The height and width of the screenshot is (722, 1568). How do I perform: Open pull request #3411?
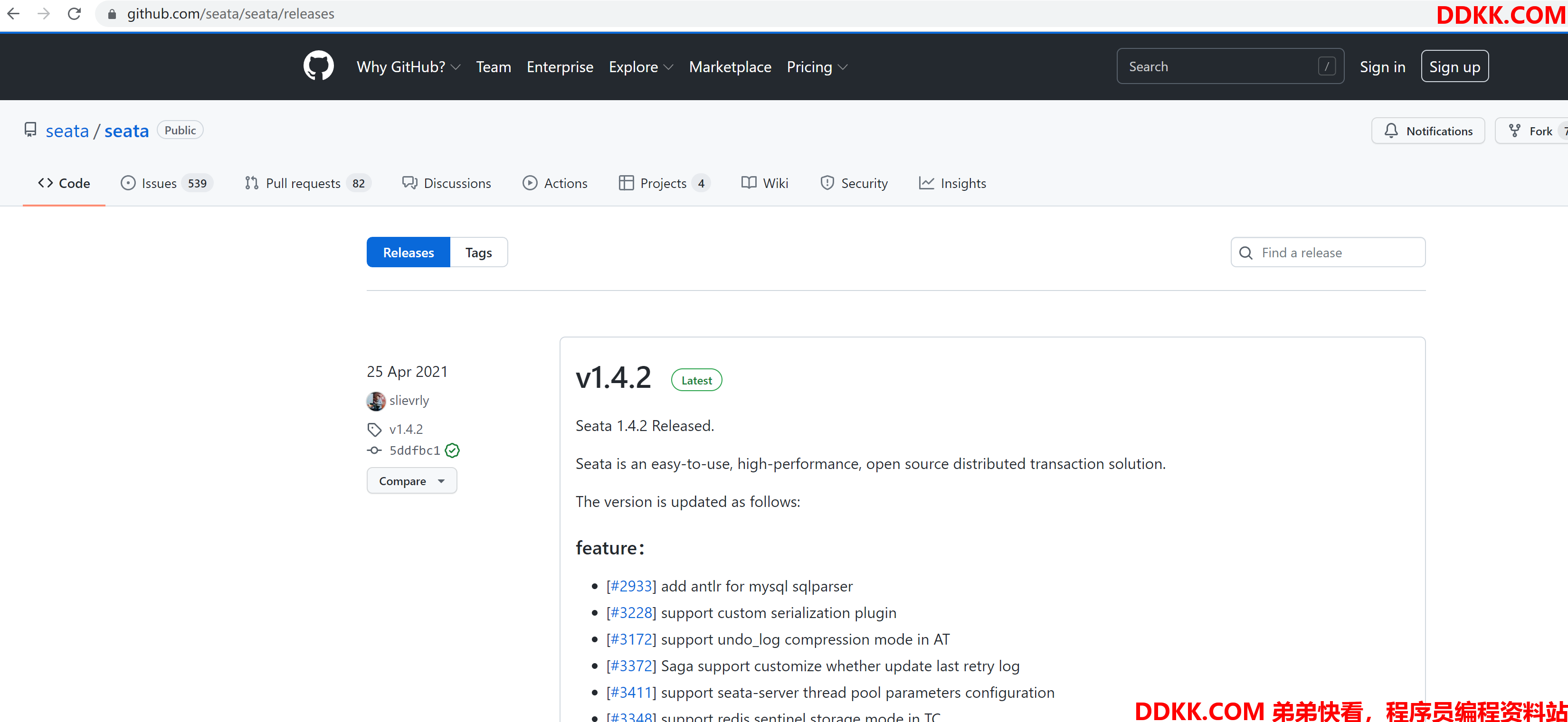[x=631, y=693]
